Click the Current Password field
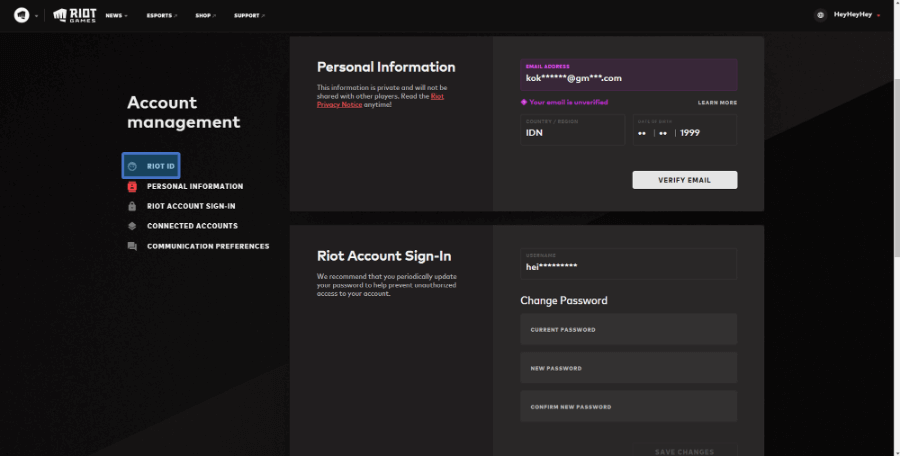This screenshot has width=900, height=456. (x=629, y=329)
